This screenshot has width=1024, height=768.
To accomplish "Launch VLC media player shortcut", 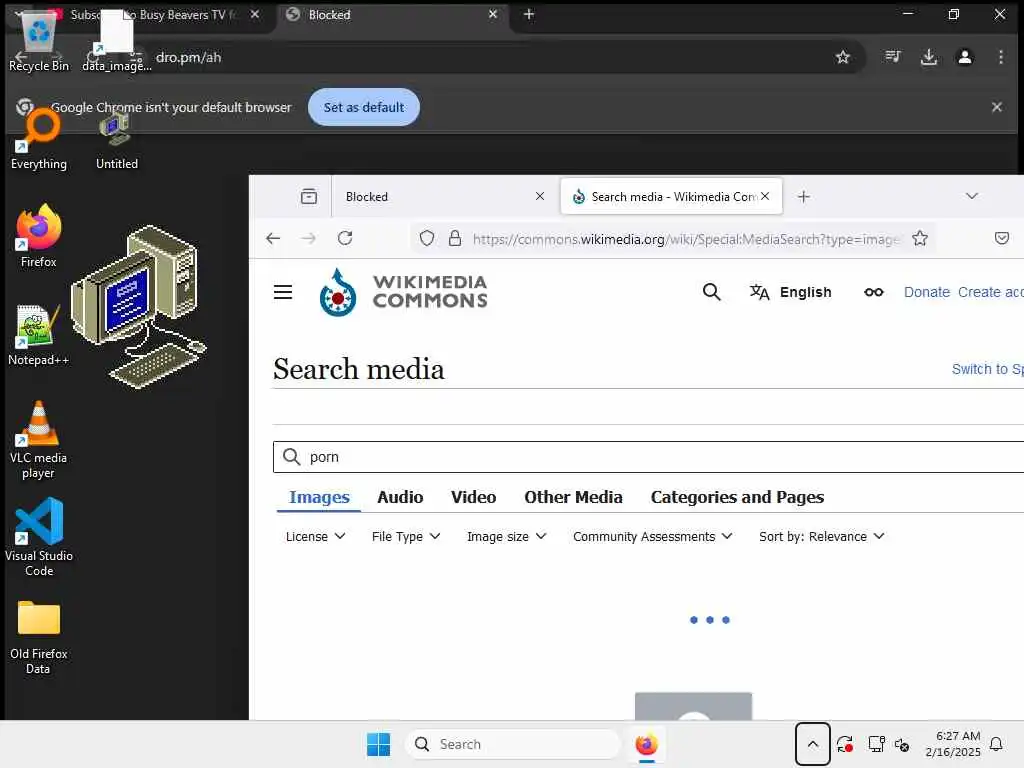I will point(38,440).
